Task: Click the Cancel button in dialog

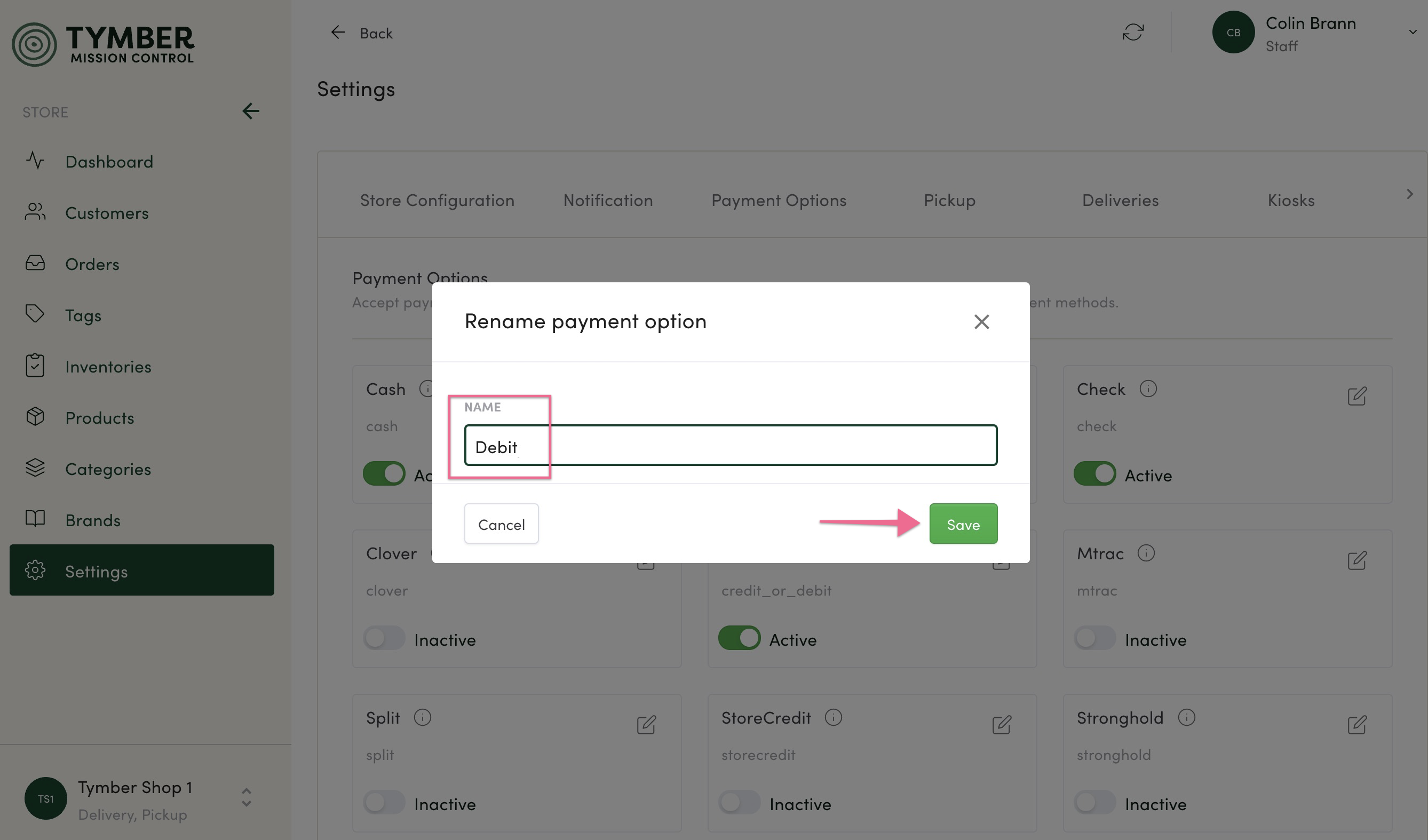Action: point(501,524)
